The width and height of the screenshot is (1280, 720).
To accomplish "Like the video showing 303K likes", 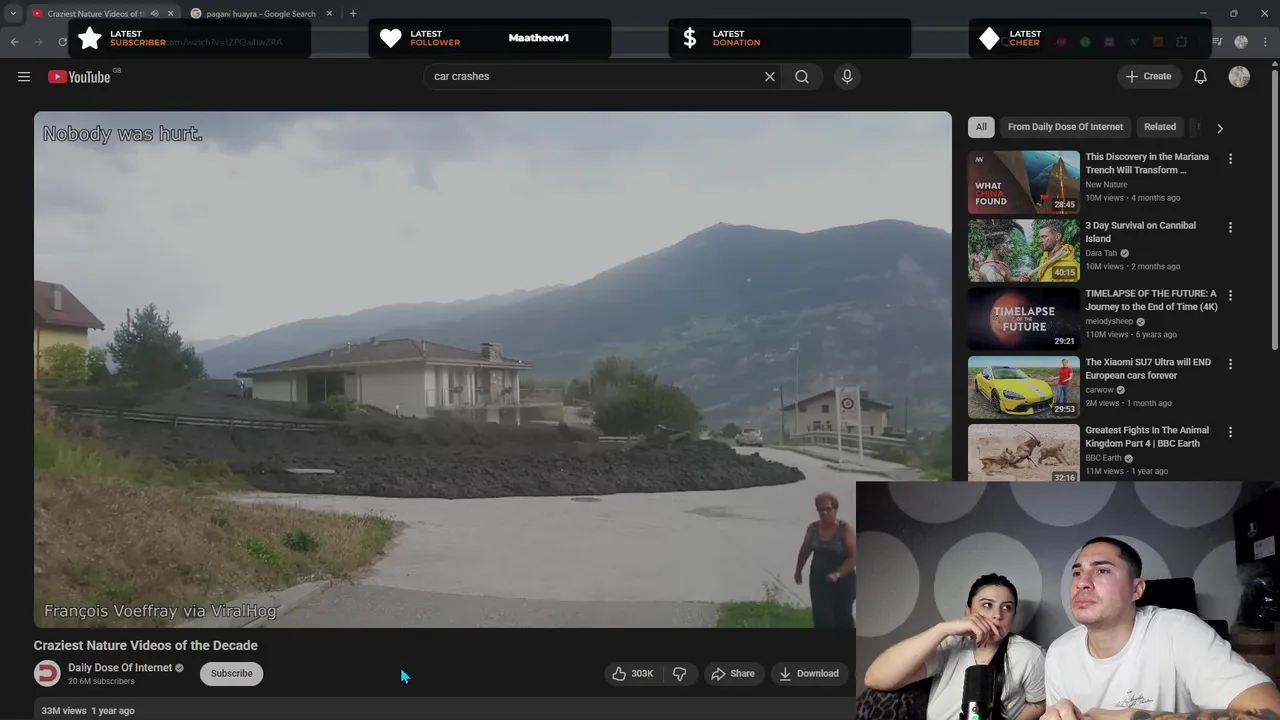I will tap(632, 674).
